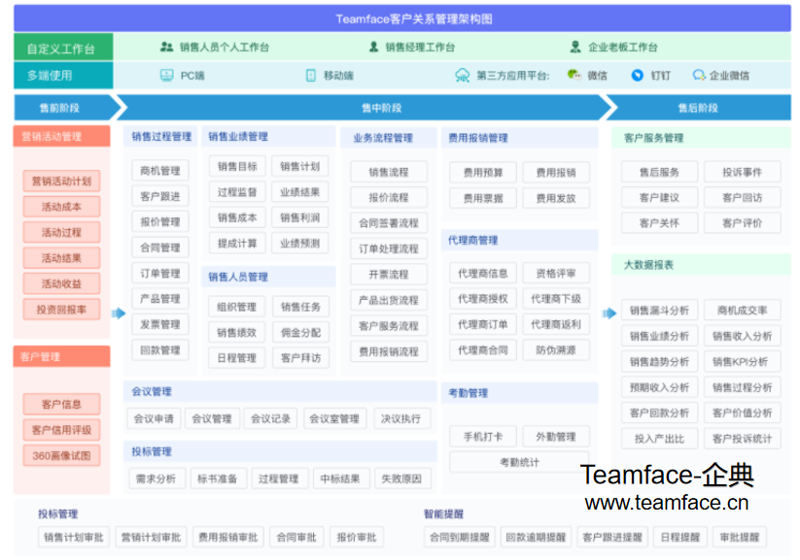Select the 投资回报率 box
This screenshot has width=800, height=560.
62,310
